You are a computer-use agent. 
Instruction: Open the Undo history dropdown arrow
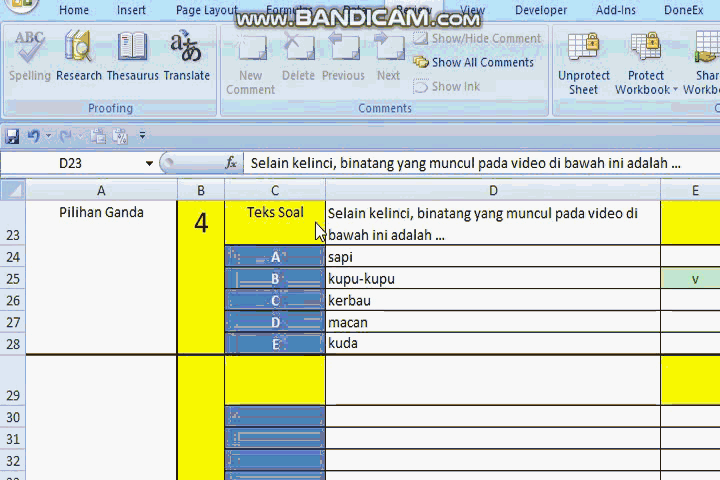click(48, 136)
